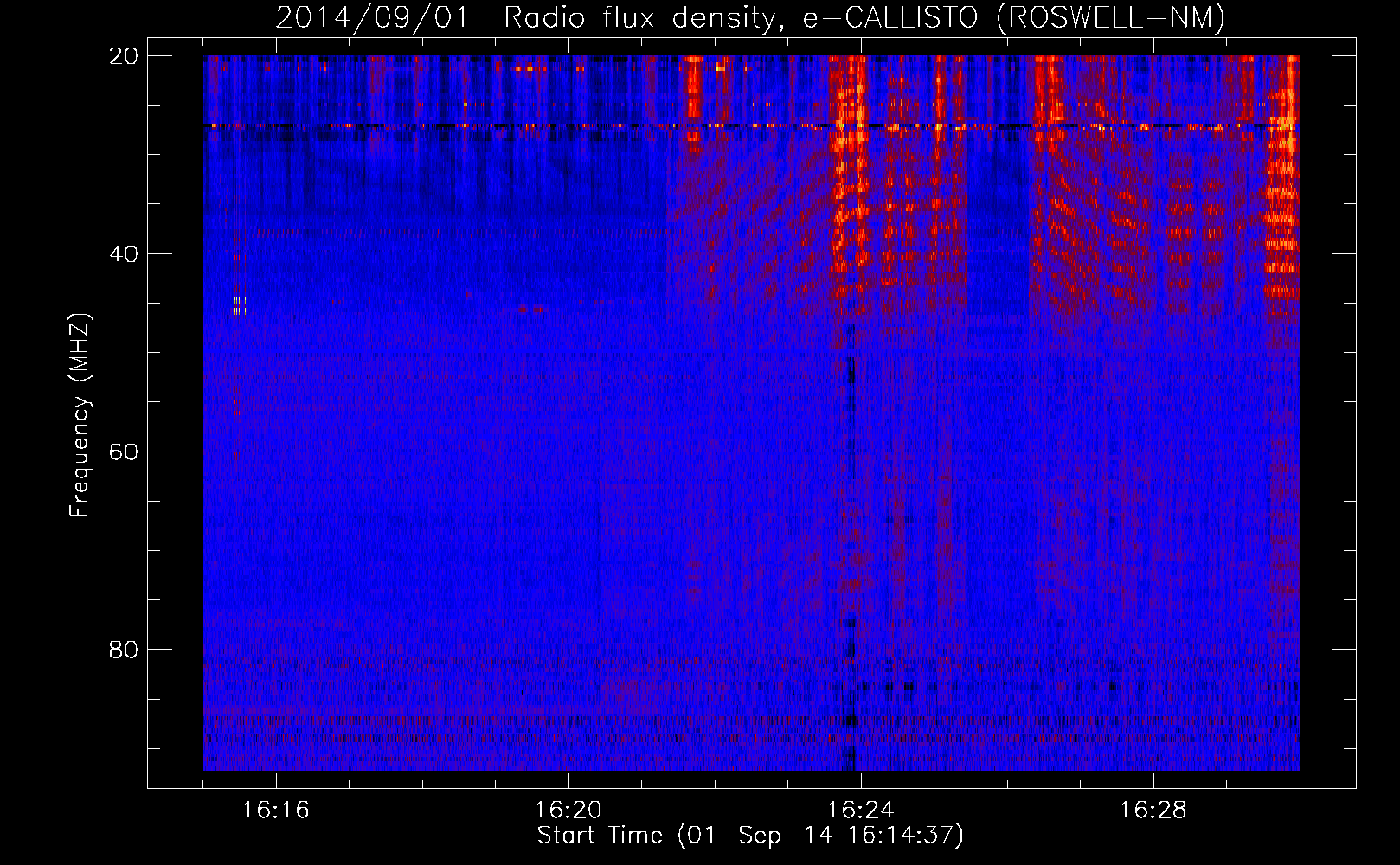
Task: Click the 'Frequency (MHZ)' axis label
Action: (79, 415)
